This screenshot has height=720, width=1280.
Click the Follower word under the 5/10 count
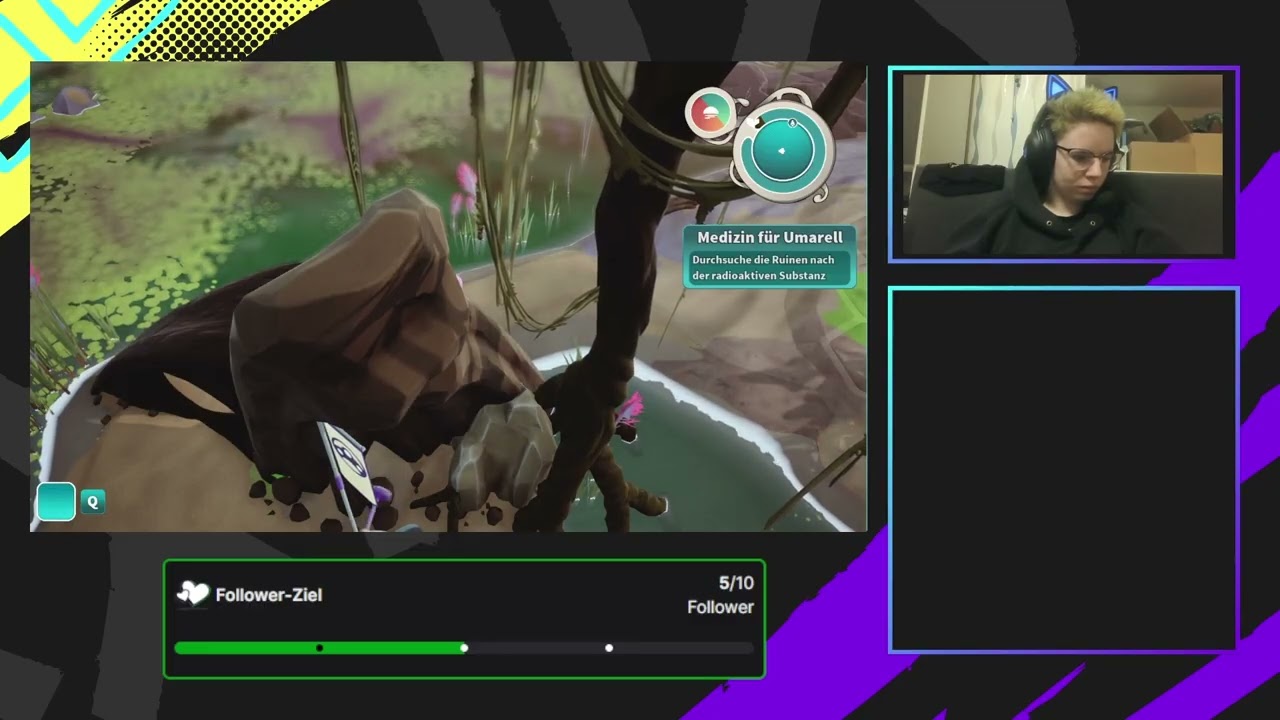pyautogui.click(x=720, y=607)
